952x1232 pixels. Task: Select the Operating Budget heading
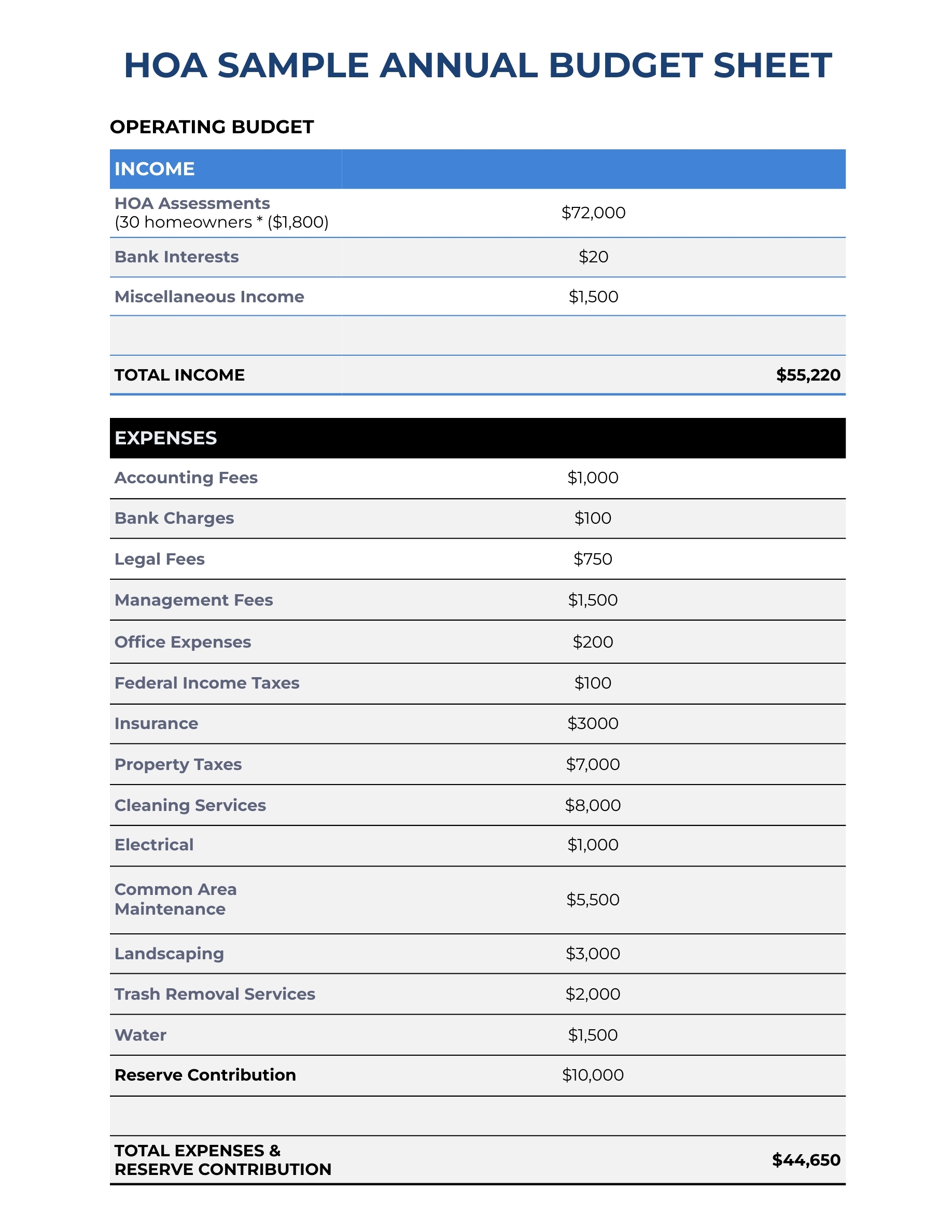click(x=212, y=127)
